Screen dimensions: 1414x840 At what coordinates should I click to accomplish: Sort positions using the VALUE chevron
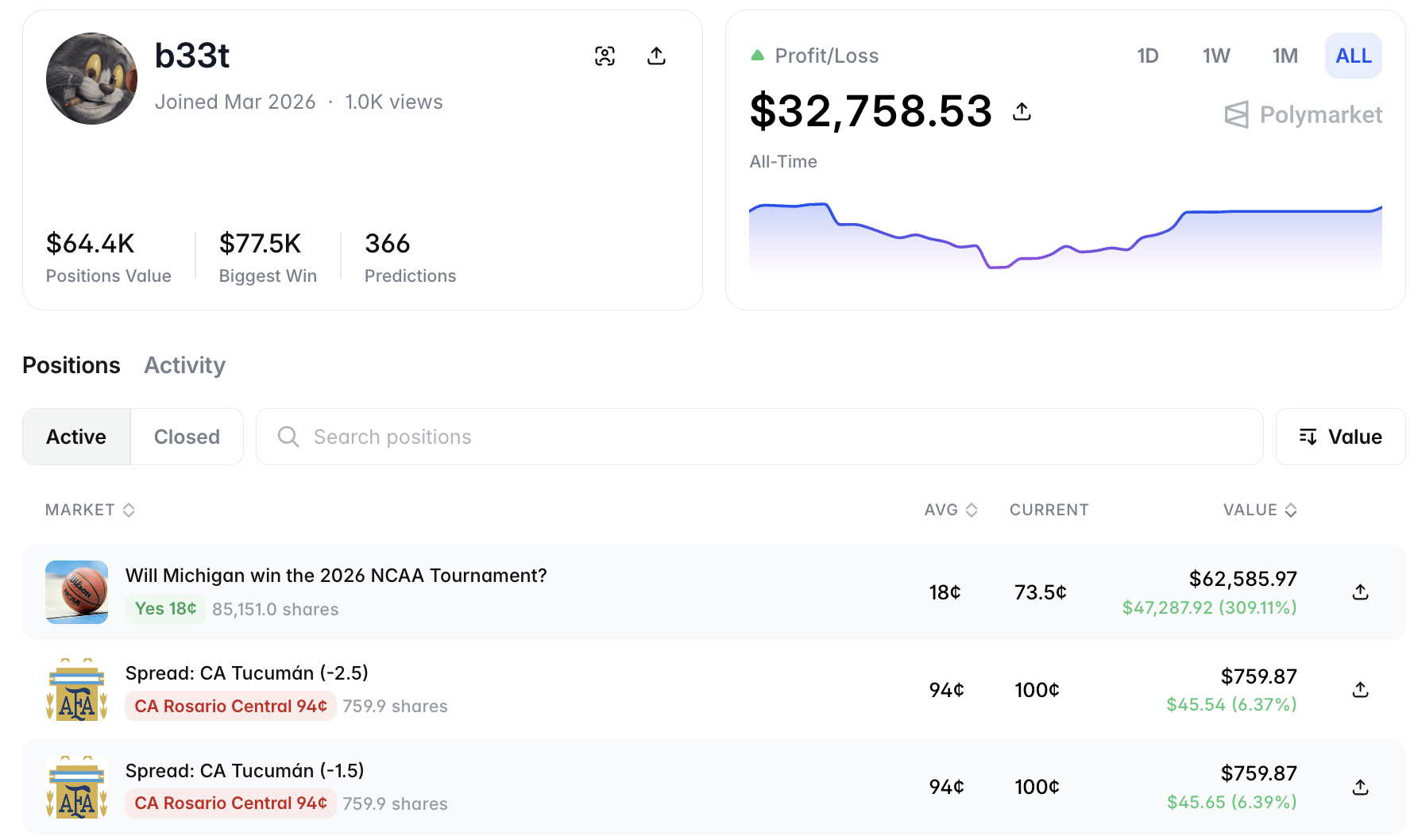(1291, 510)
